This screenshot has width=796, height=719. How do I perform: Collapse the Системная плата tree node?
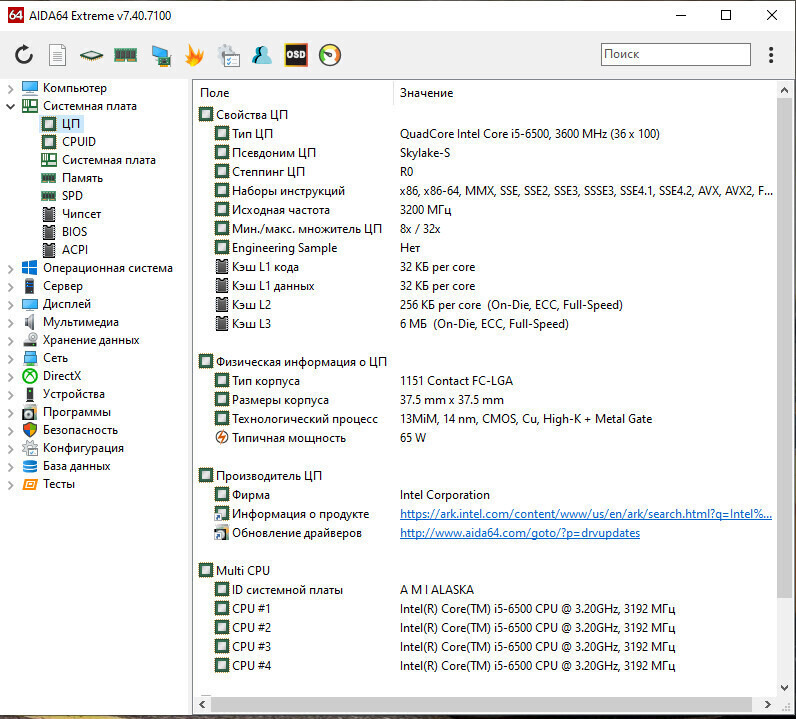[10, 106]
